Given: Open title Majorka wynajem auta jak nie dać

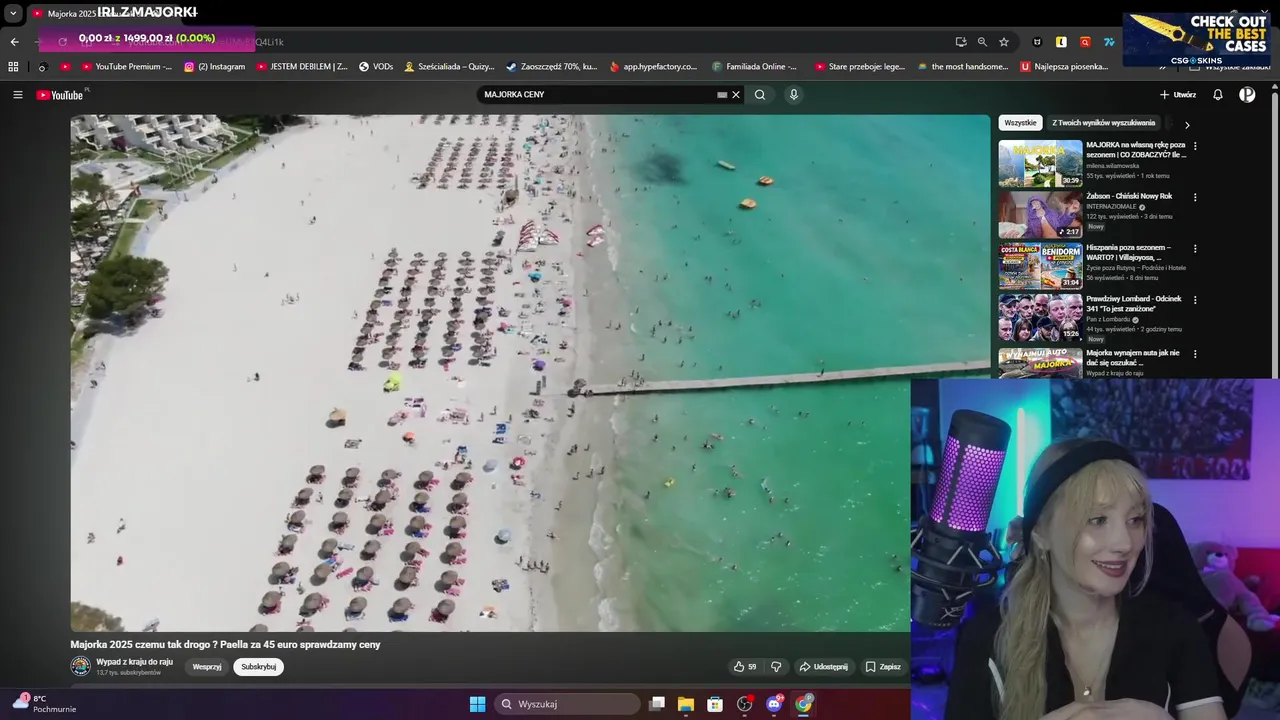Looking at the screenshot, I should pos(1133,357).
